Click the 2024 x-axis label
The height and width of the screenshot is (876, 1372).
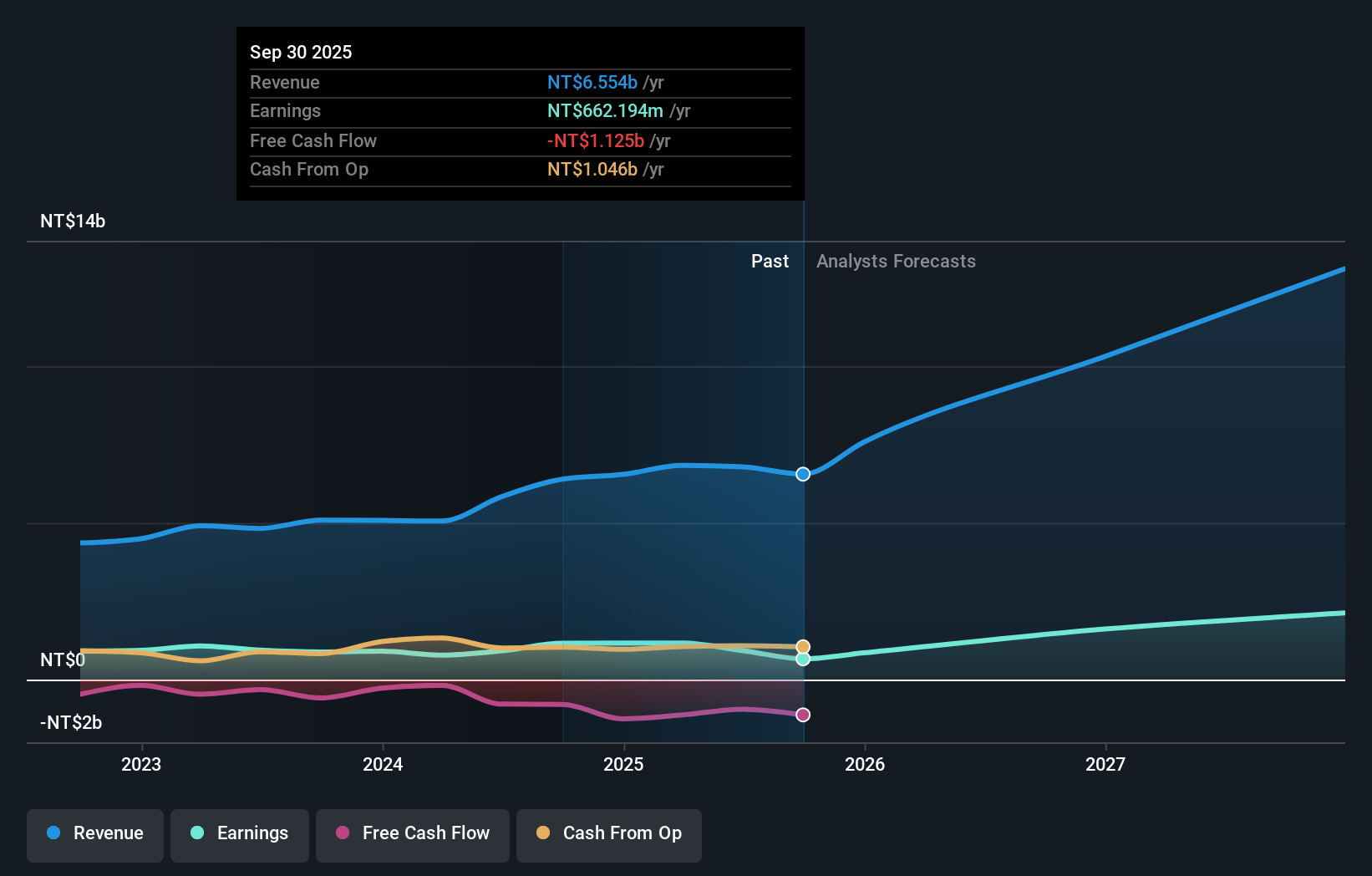[383, 764]
